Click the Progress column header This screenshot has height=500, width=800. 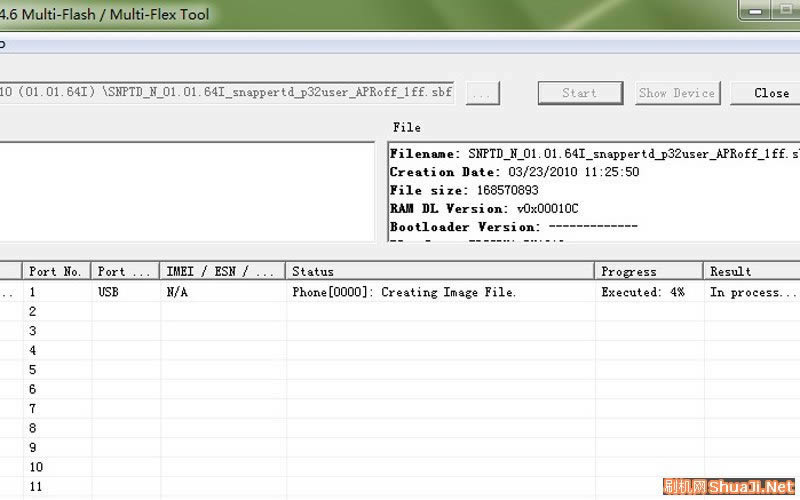tap(649, 271)
